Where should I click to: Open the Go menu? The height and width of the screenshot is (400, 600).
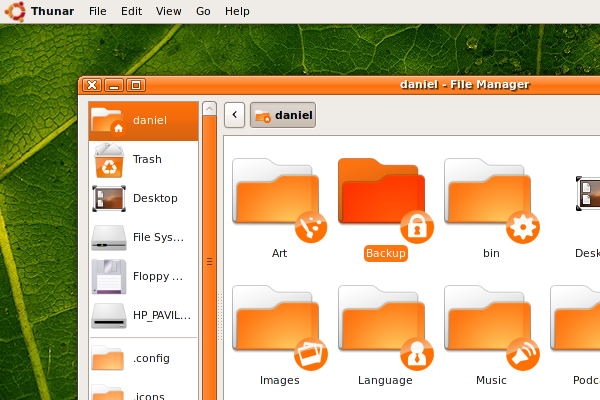tap(203, 11)
